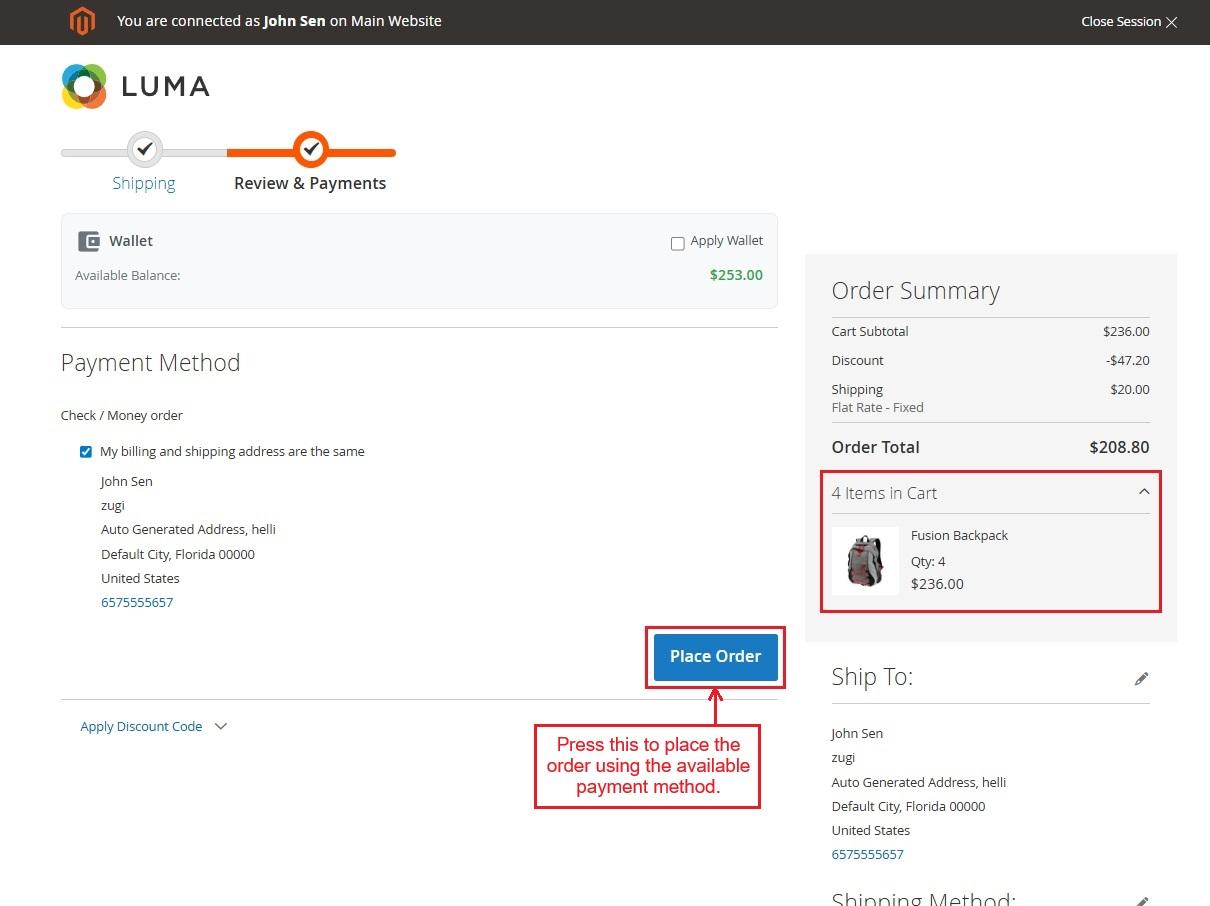Click the wallet icon

tap(89, 241)
